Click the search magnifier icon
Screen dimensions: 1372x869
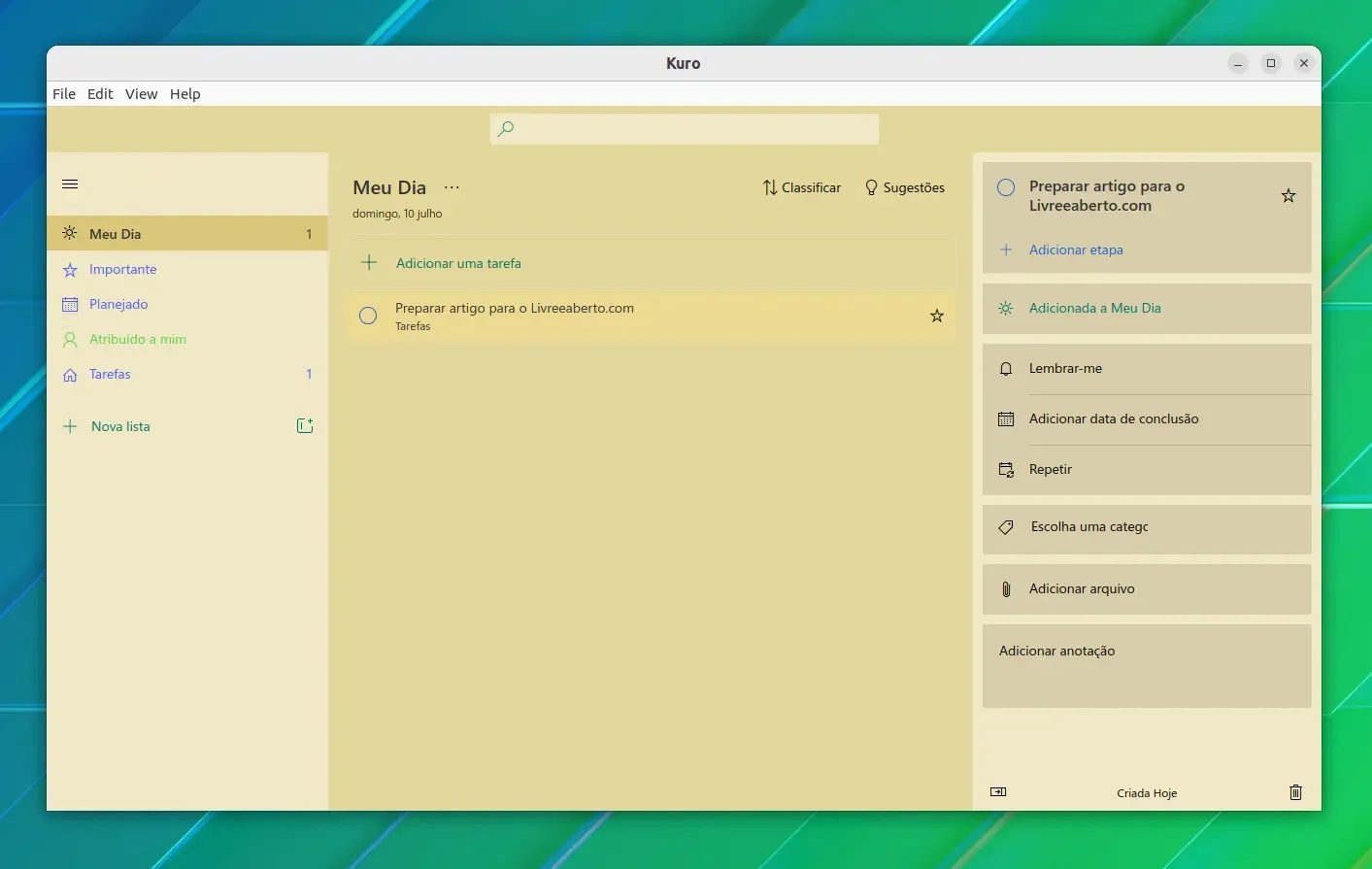tap(506, 129)
